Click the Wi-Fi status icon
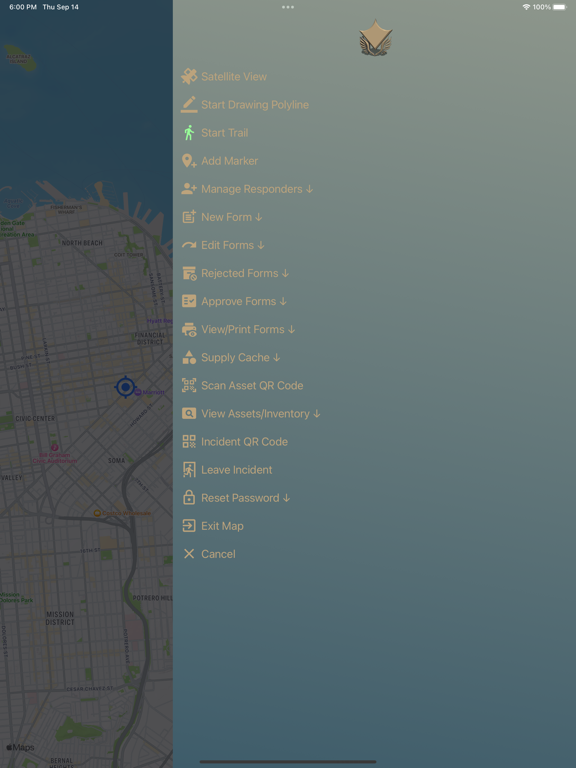 pyautogui.click(x=526, y=7)
